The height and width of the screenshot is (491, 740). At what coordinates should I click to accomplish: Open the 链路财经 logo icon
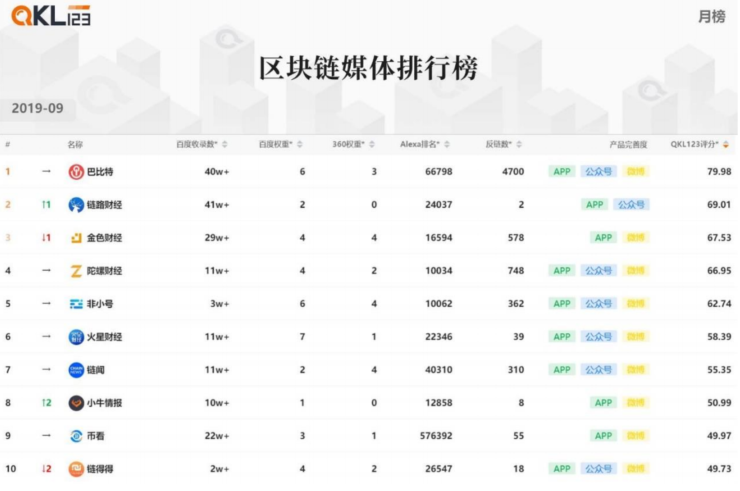[x=76, y=205]
